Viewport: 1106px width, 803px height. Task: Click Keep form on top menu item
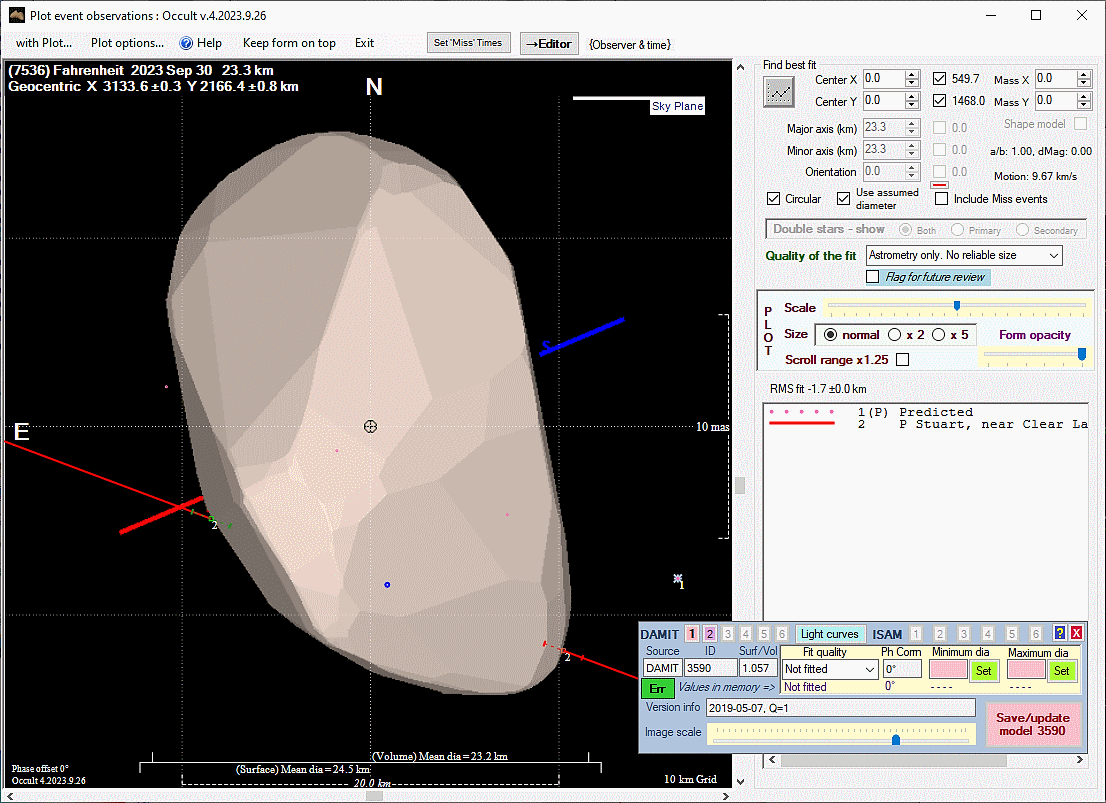[289, 43]
